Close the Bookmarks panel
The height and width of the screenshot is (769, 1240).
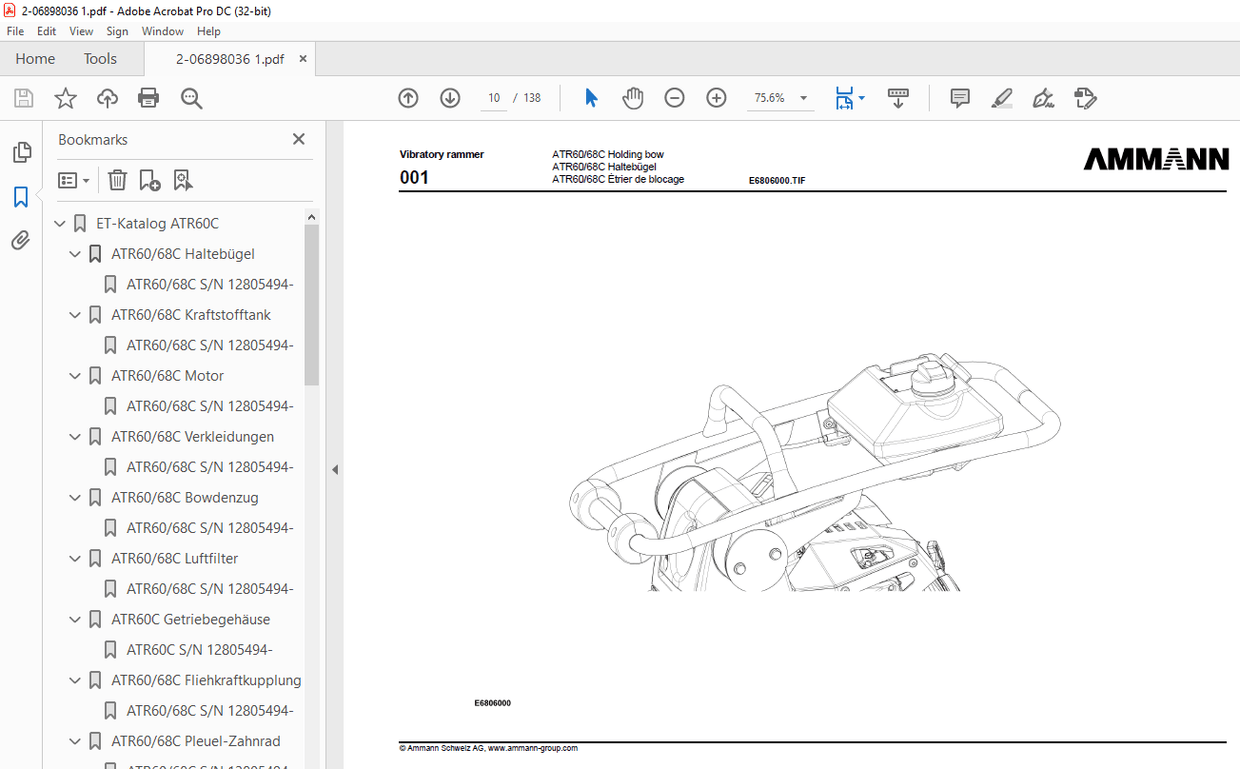[298, 139]
